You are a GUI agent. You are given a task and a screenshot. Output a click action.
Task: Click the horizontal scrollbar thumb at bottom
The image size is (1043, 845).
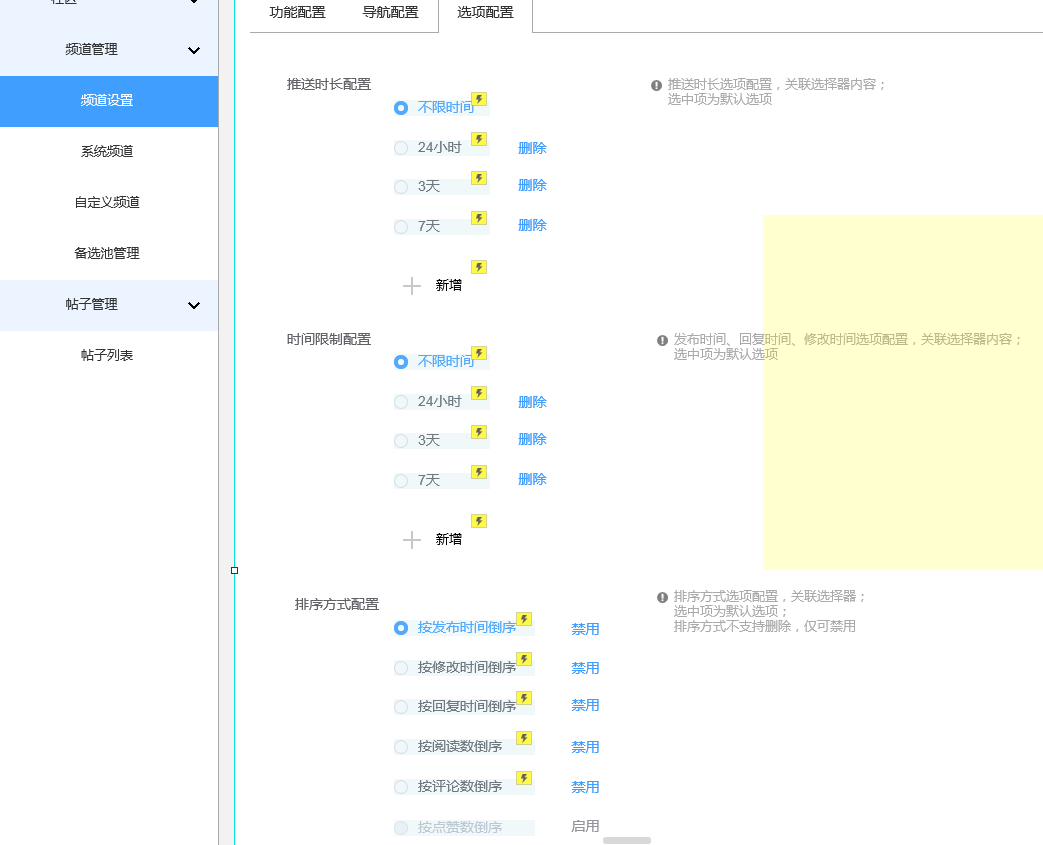627,840
